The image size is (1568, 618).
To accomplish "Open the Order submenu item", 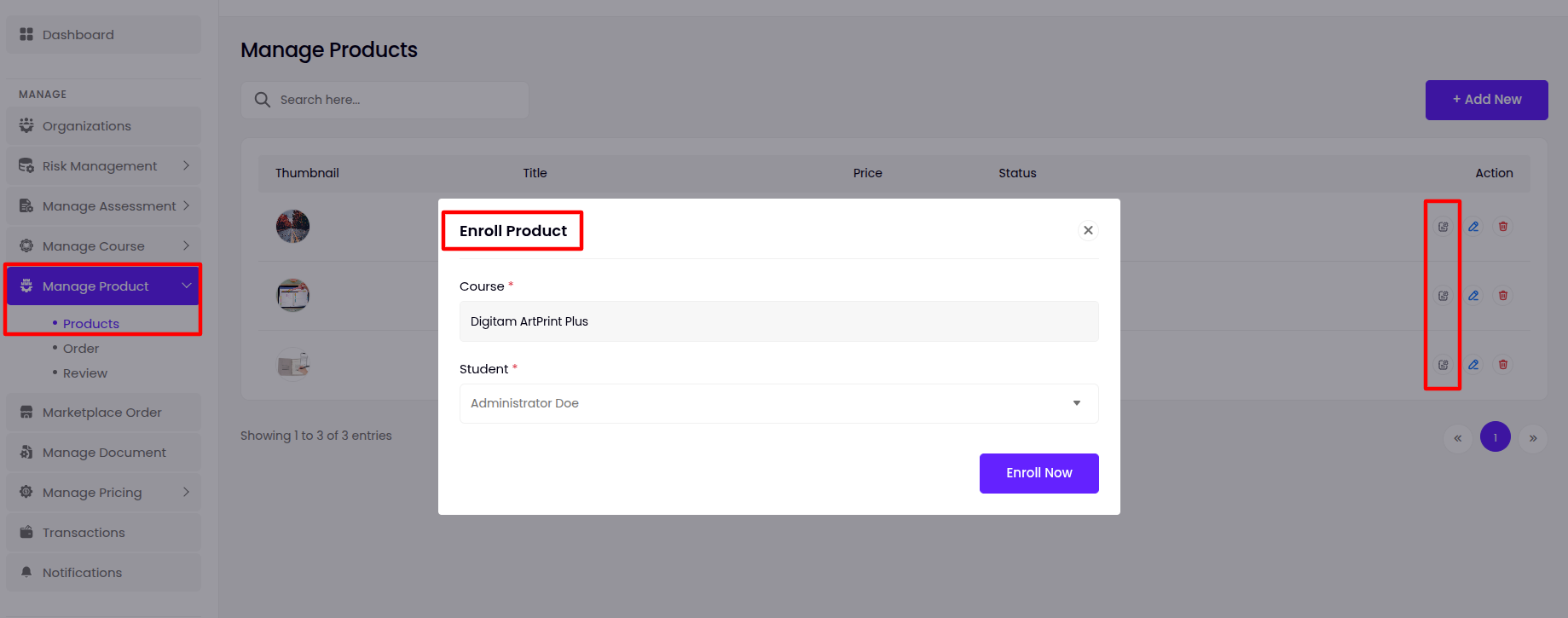I will (81, 349).
